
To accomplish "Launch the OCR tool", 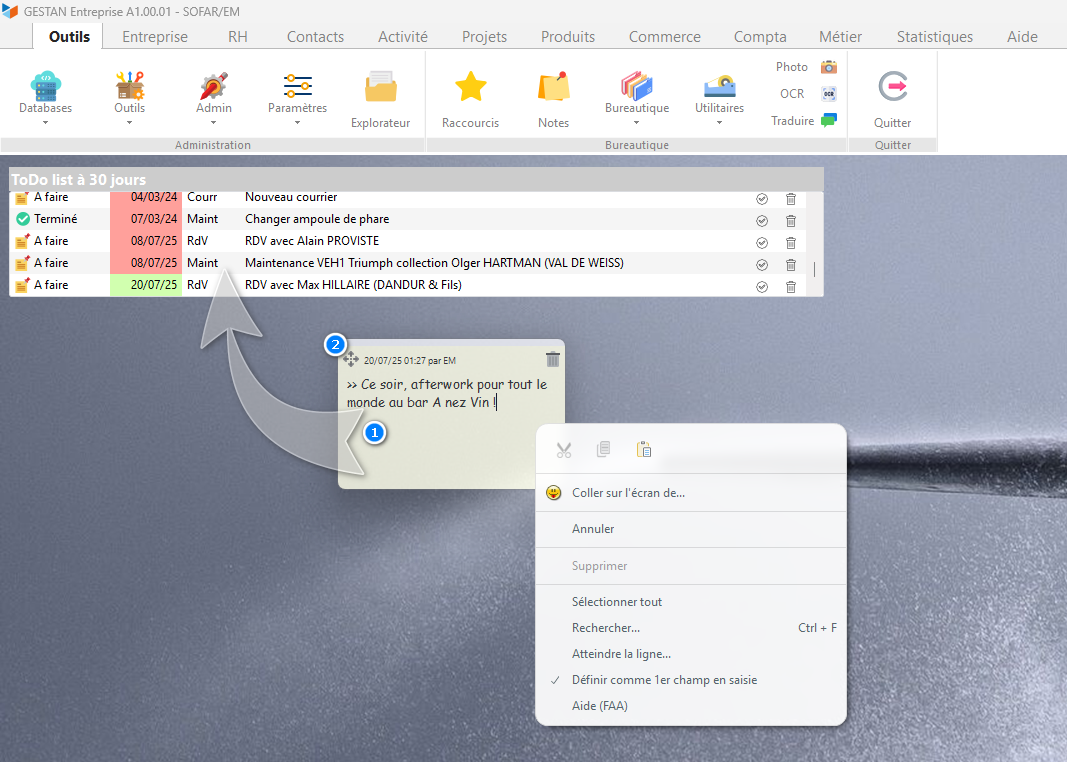I will (828, 94).
